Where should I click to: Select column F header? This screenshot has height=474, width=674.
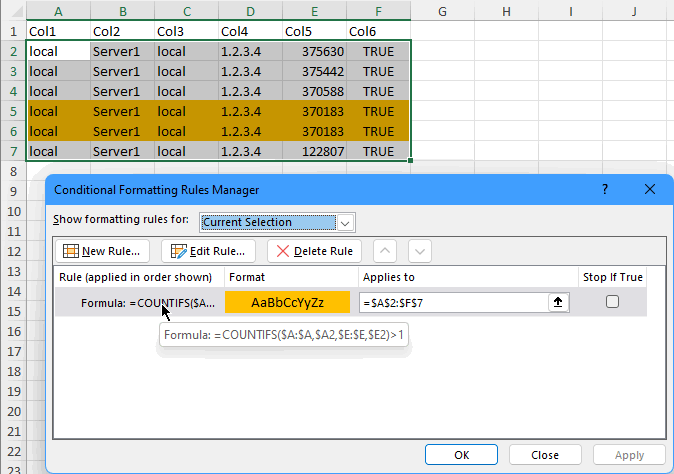378,11
